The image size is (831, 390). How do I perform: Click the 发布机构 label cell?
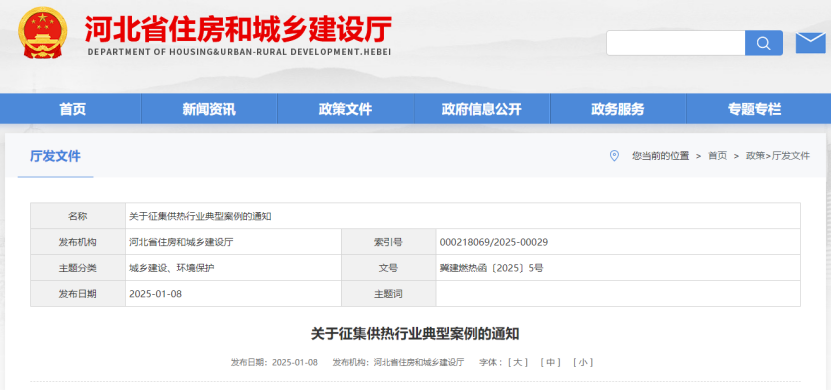(x=78, y=242)
